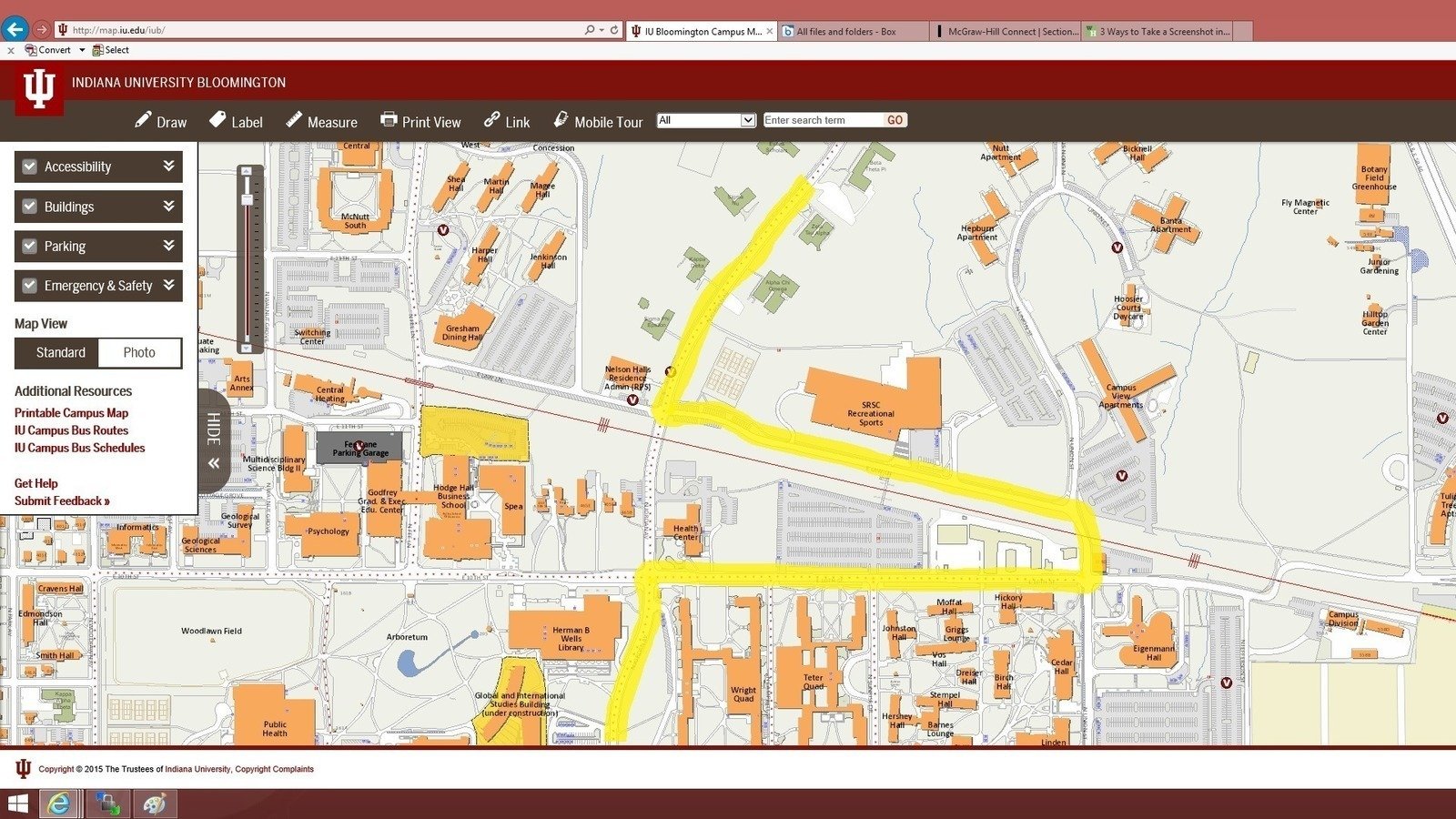This screenshot has height=819, width=1456.
Task: Expand the Parking layer options
Action: pyautogui.click(x=168, y=246)
